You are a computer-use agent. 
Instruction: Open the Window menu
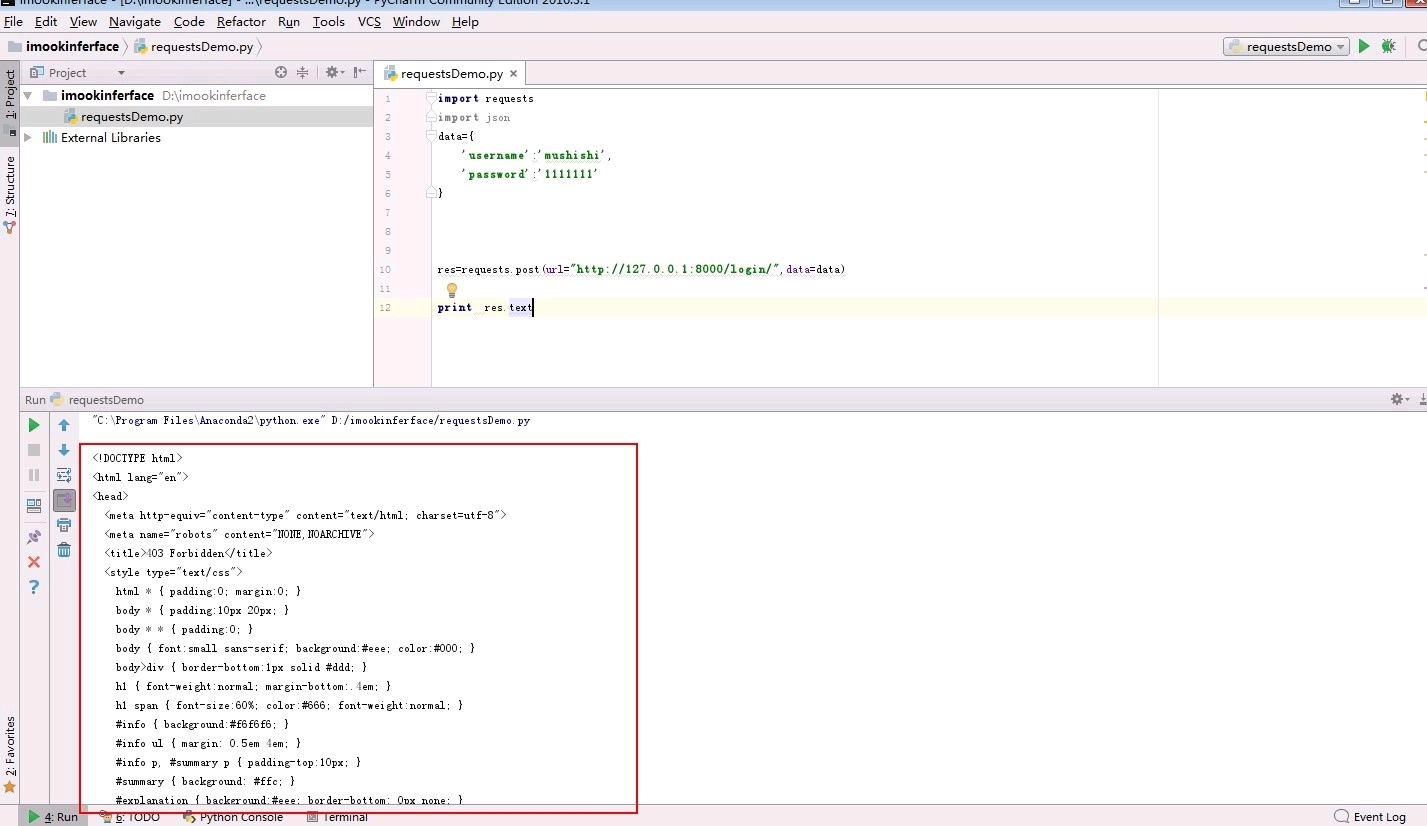[x=416, y=21]
